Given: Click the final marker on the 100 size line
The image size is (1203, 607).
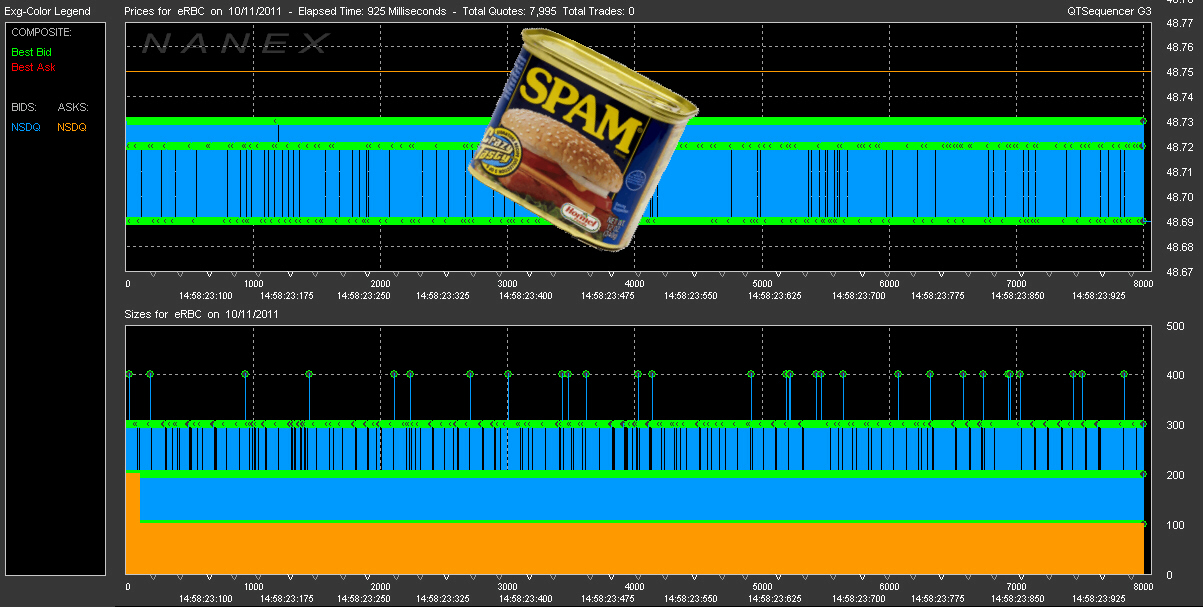Looking at the screenshot, I should tap(1143, 524).
